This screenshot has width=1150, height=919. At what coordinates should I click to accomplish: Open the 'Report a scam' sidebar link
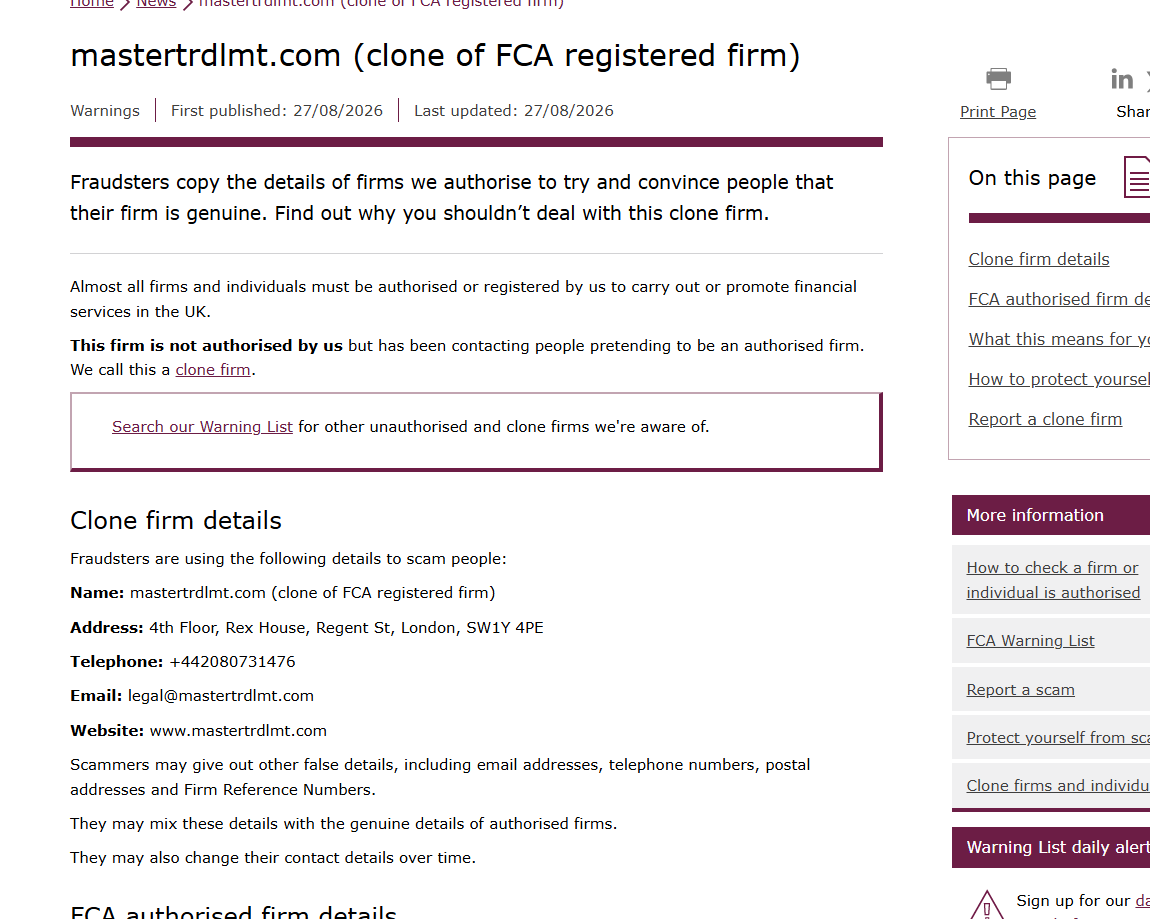point(1020,689)
